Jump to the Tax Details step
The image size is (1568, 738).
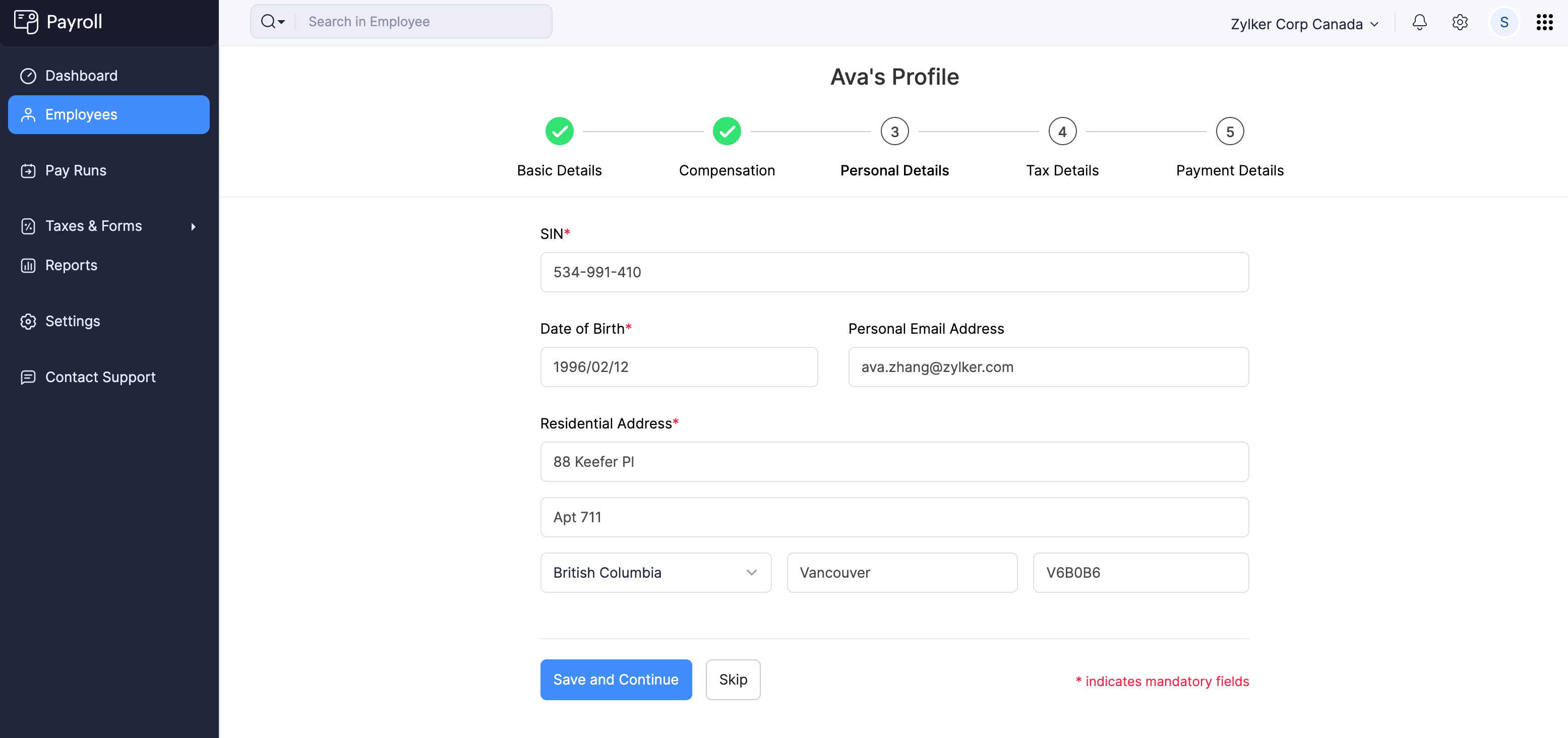pyautogui.click(x=1062, y=131)
